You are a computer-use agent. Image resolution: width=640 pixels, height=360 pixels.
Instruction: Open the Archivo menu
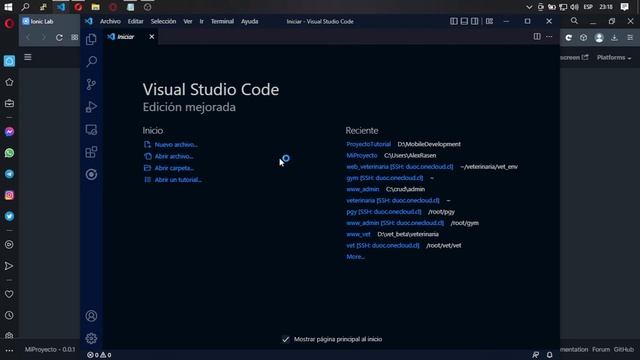110,21
